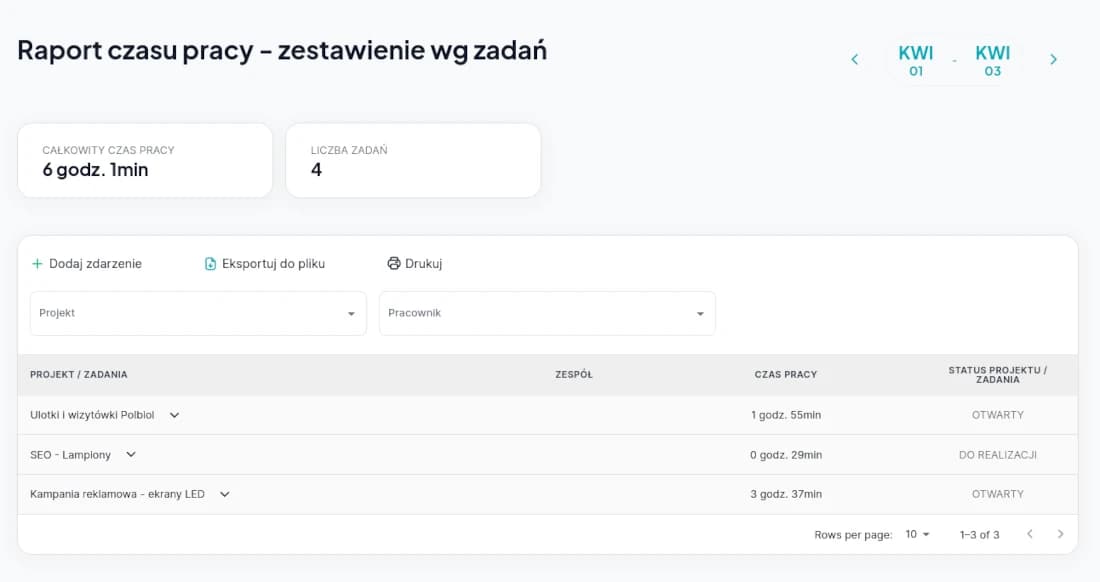Viewport: 1100px width, 582px height.
Task: Click Czas pracy column header
Action: pos(786,374)
